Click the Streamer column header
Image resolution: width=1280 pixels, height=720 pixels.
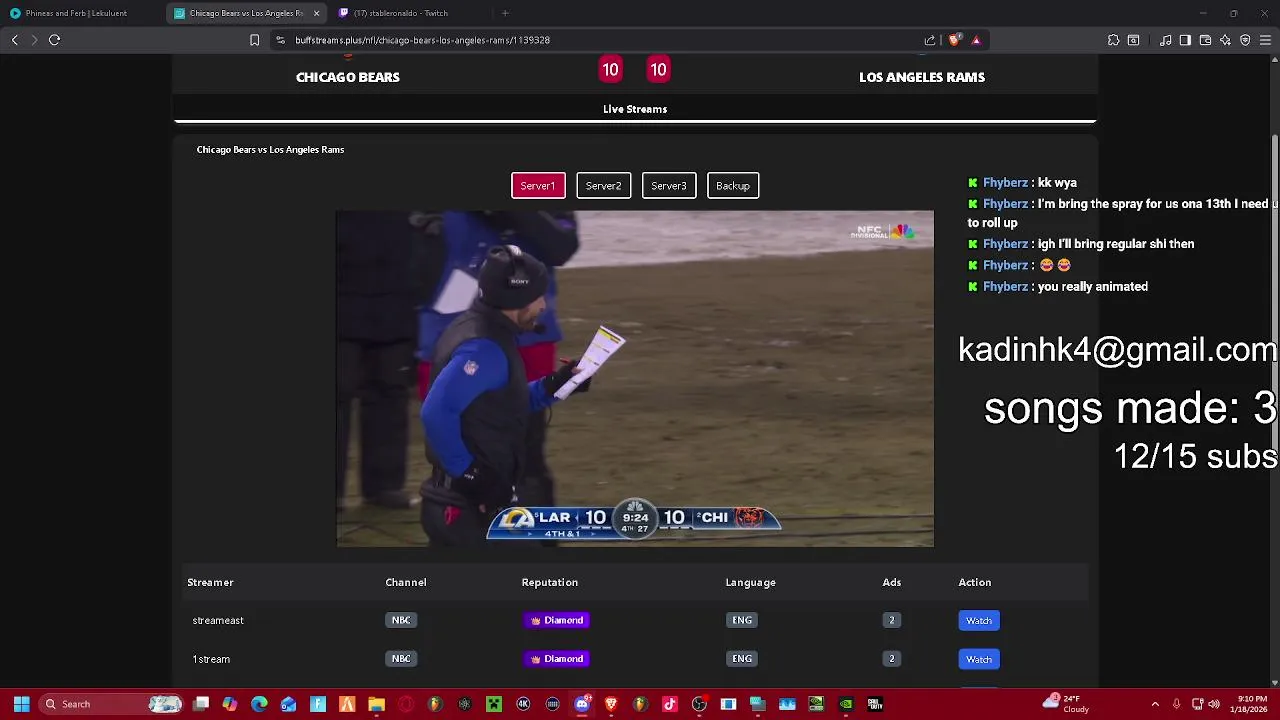210,582
